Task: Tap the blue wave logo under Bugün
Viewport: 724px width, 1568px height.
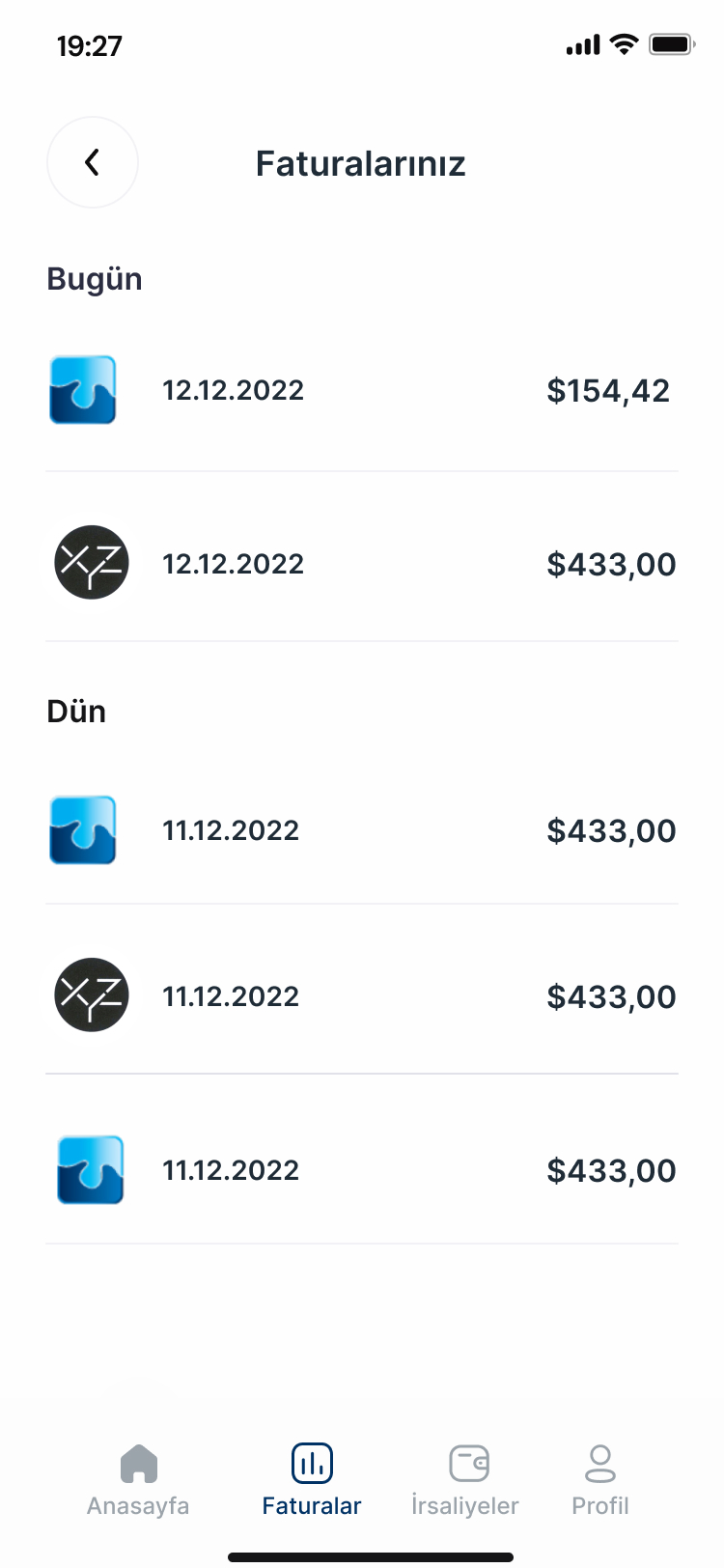Action: click(83, 390)
